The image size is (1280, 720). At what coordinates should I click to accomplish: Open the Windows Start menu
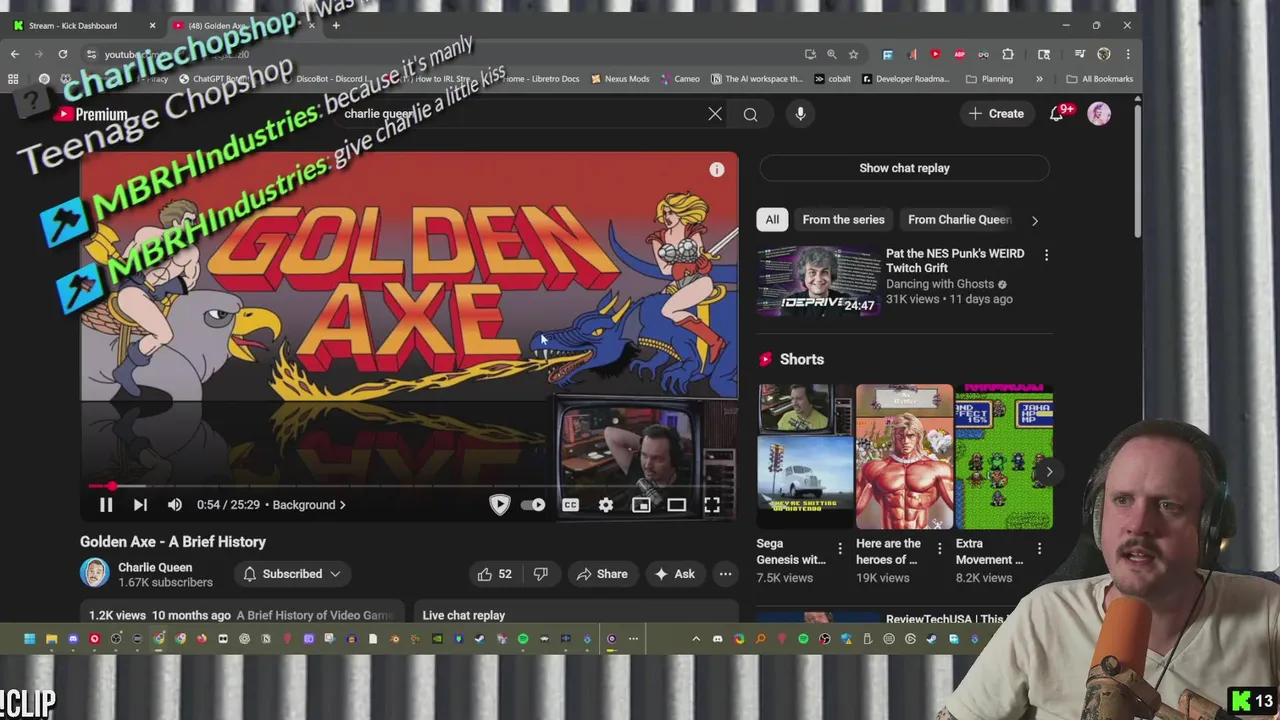click(x=29, y=639)
